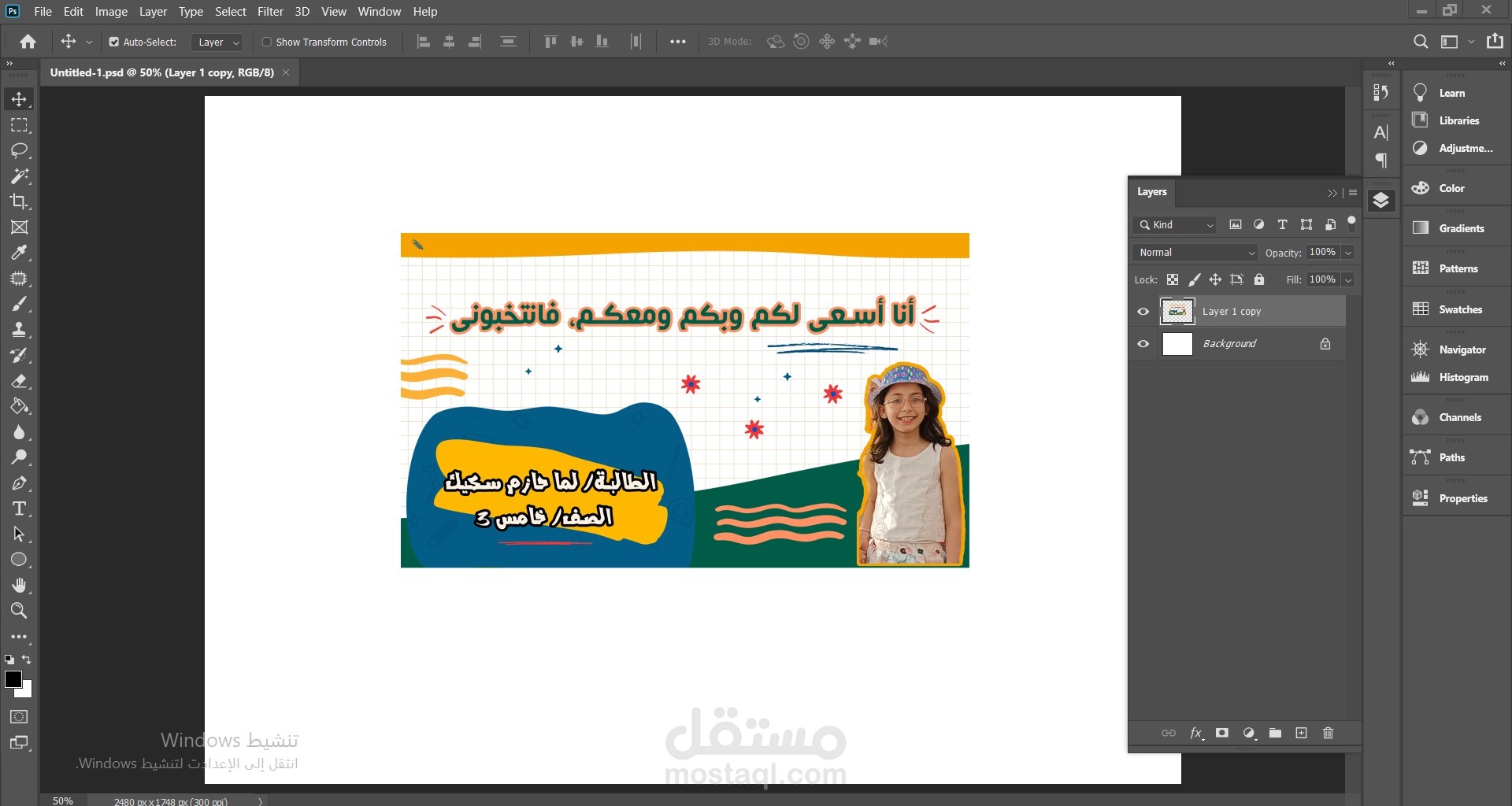Select the Move tool
1512x806 pixels.
19,99
